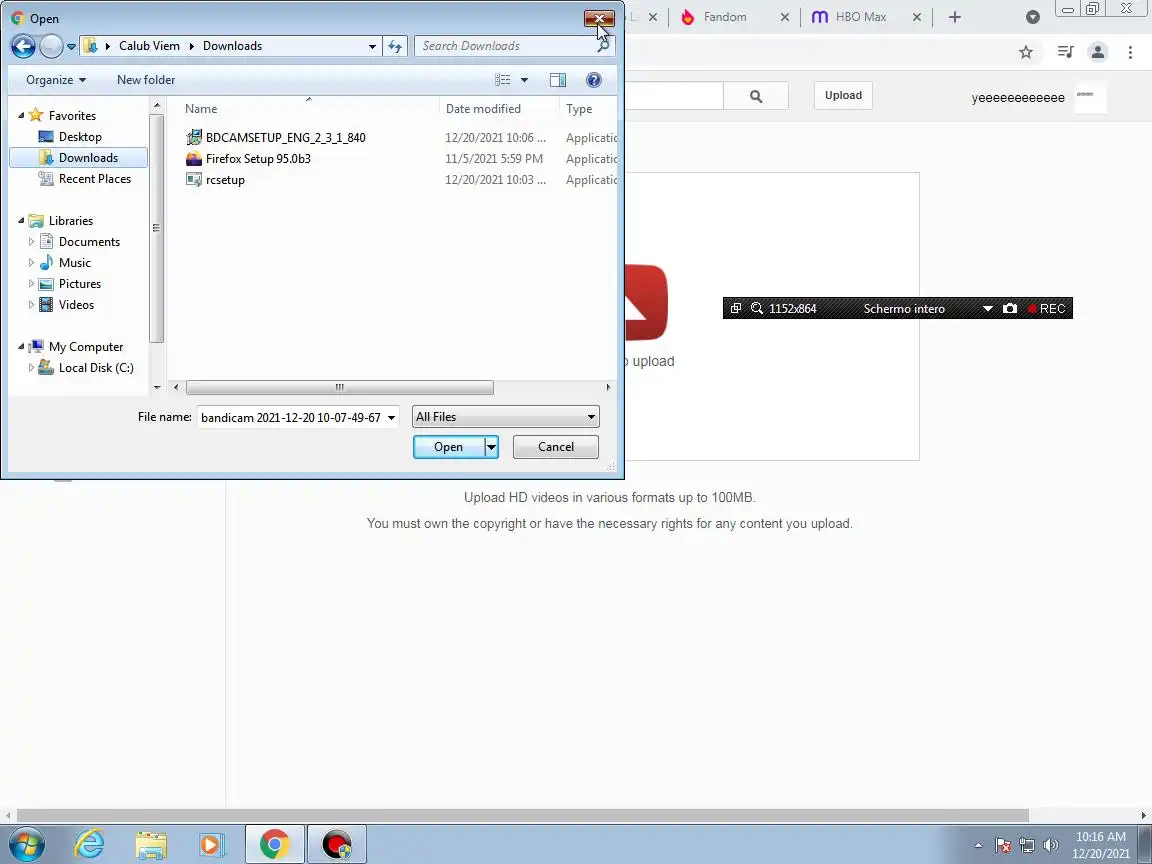Close the HBO Max tab

click(x=917, y=17)
